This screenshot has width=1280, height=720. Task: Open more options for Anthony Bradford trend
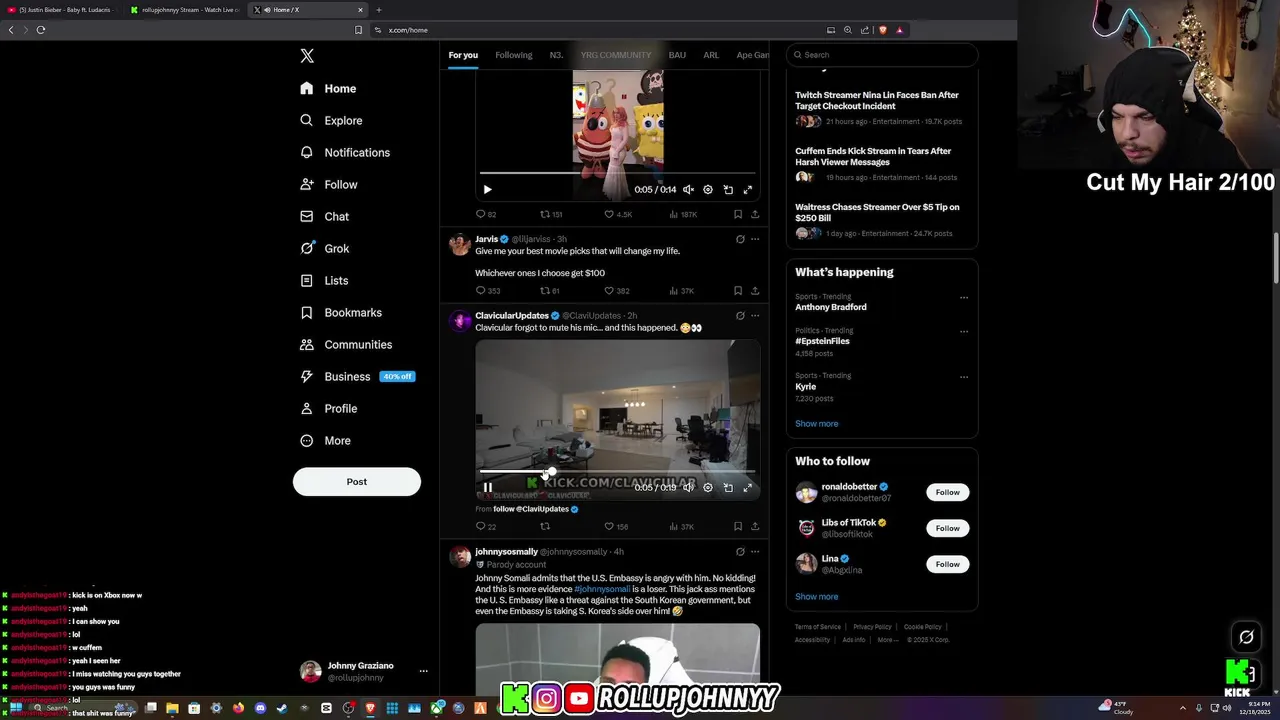[x=964, y=297]
